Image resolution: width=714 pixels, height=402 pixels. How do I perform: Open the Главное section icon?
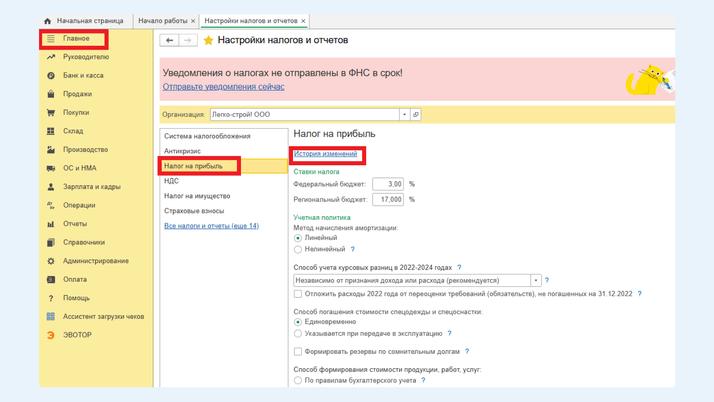51,39
